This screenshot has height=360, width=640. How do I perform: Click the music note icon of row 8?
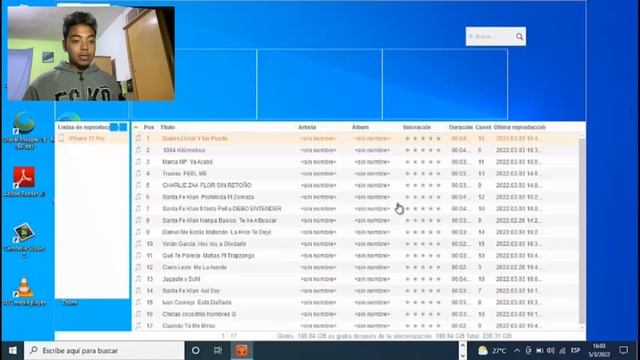pos(138,220)
